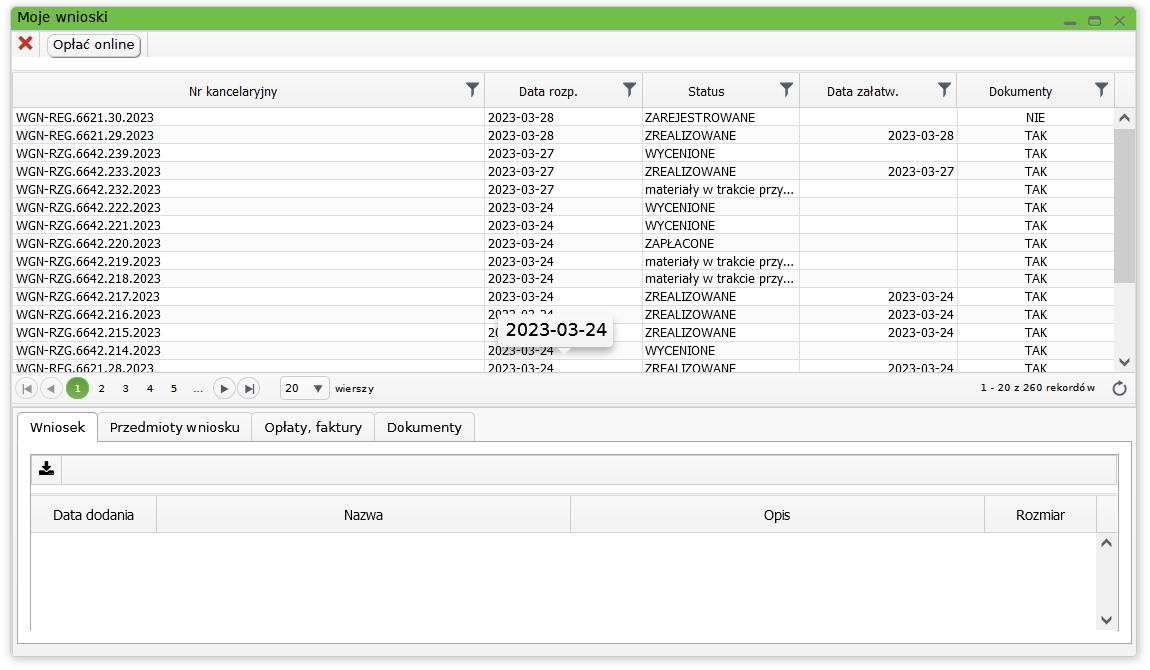Open the Opłaty, faktury tab
Screen dimensions: 1150x670
[x=313, y=427]
